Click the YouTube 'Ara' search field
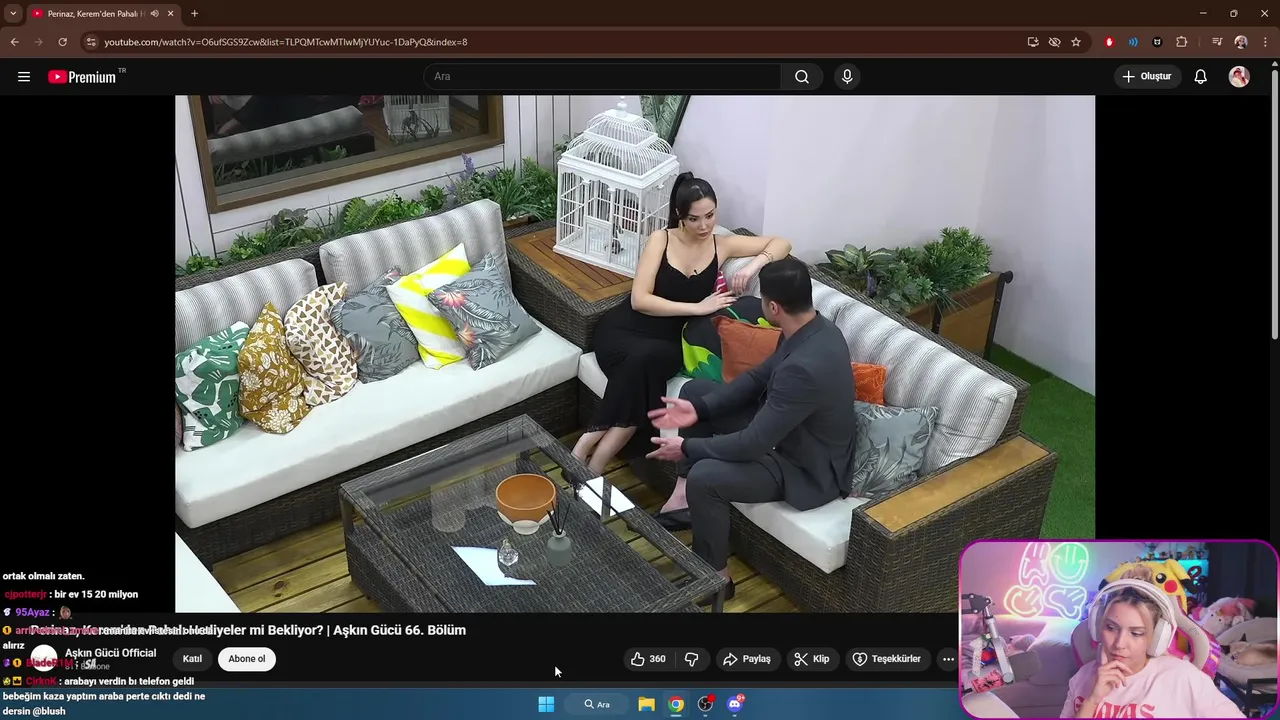This screenshot has height=720, width=1280. pos(603,77)
